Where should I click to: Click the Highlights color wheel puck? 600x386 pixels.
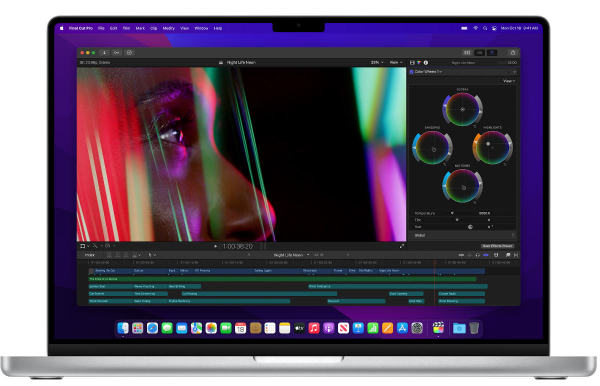click(488, 144)
